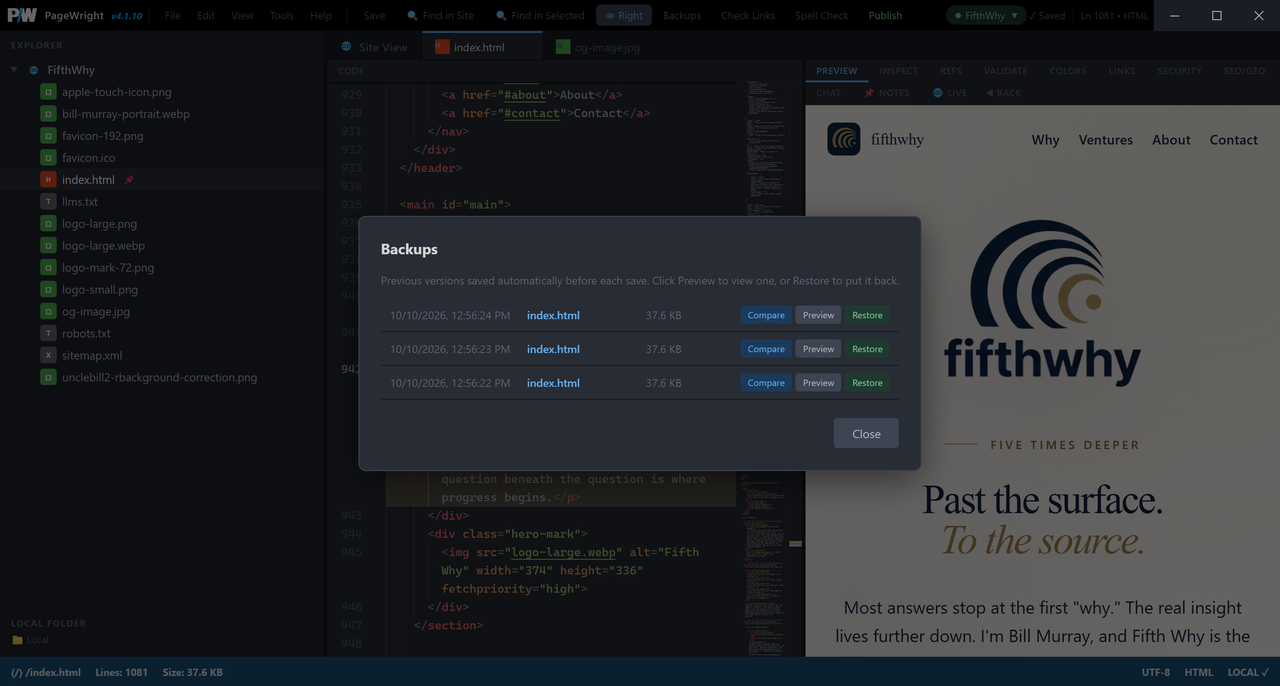Switch to the og-image.jpg tab

click(x=598, y=47)
